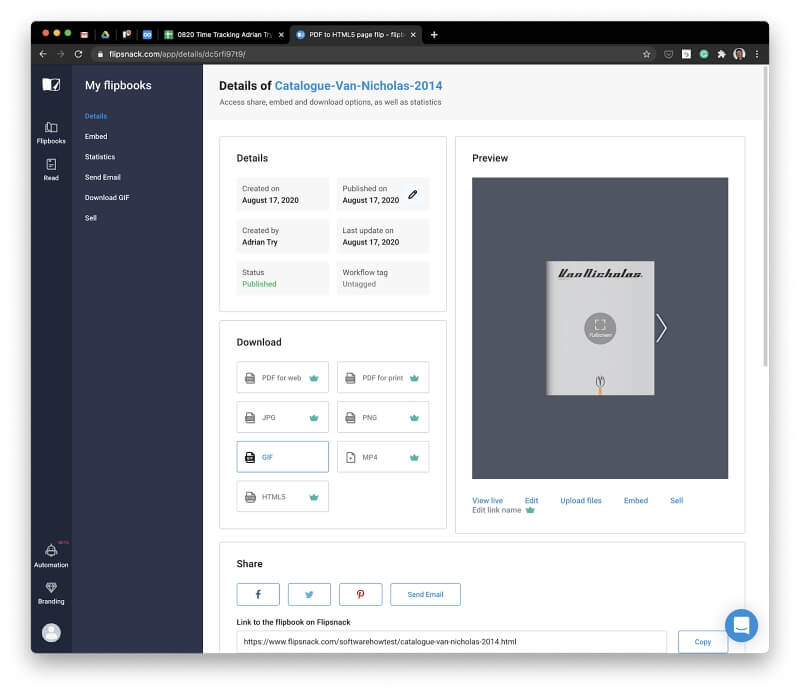
Task: Open the Automation sidebar section
Action: pos(51,555)
